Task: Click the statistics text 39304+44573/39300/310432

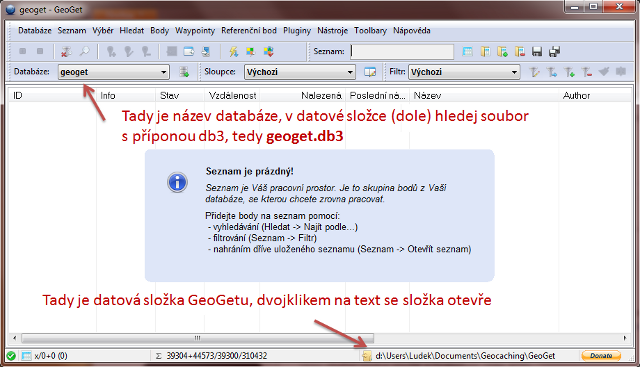Action: click(217, 356)
